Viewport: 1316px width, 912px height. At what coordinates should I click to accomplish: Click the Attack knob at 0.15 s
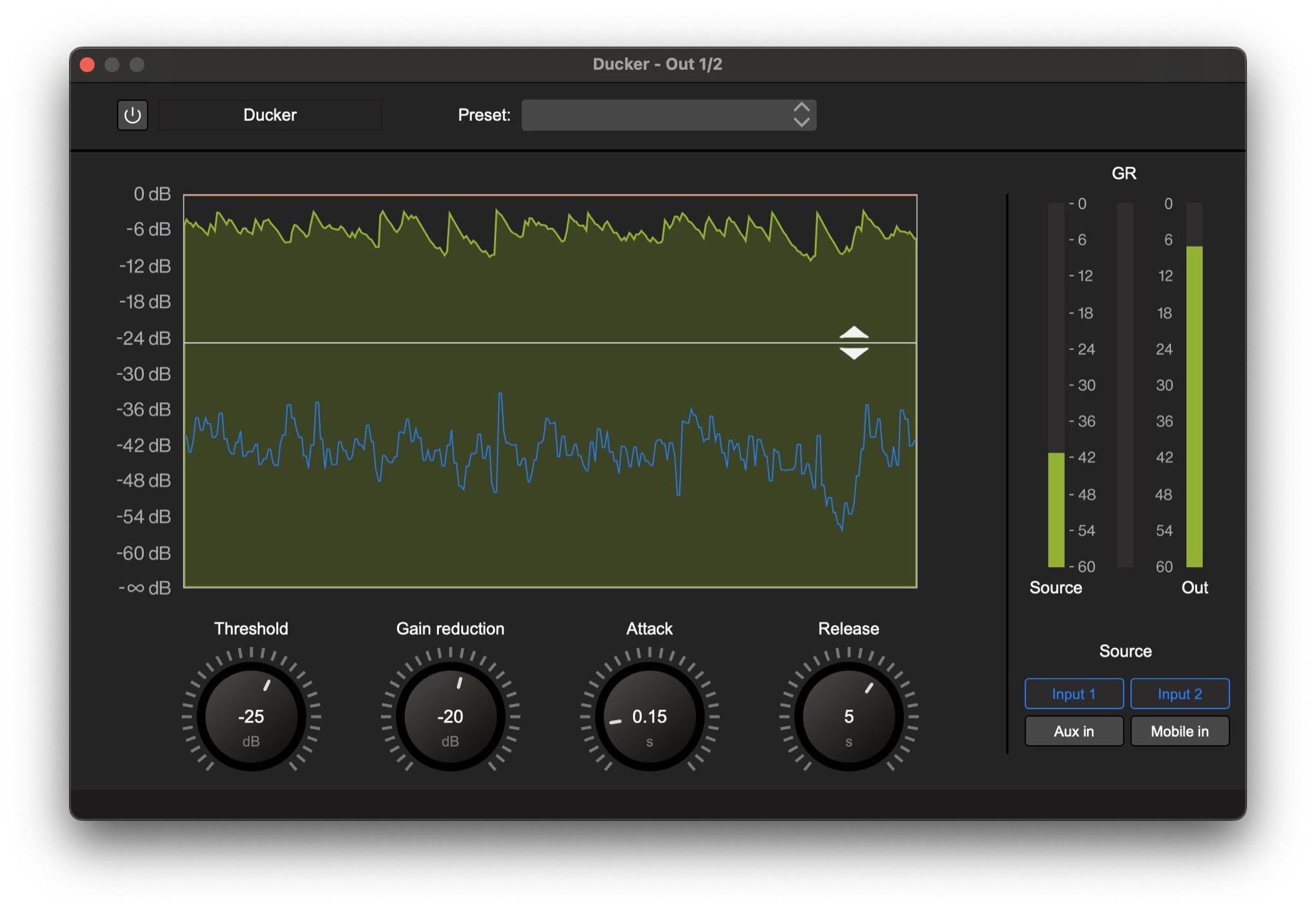tap(650, 716)
